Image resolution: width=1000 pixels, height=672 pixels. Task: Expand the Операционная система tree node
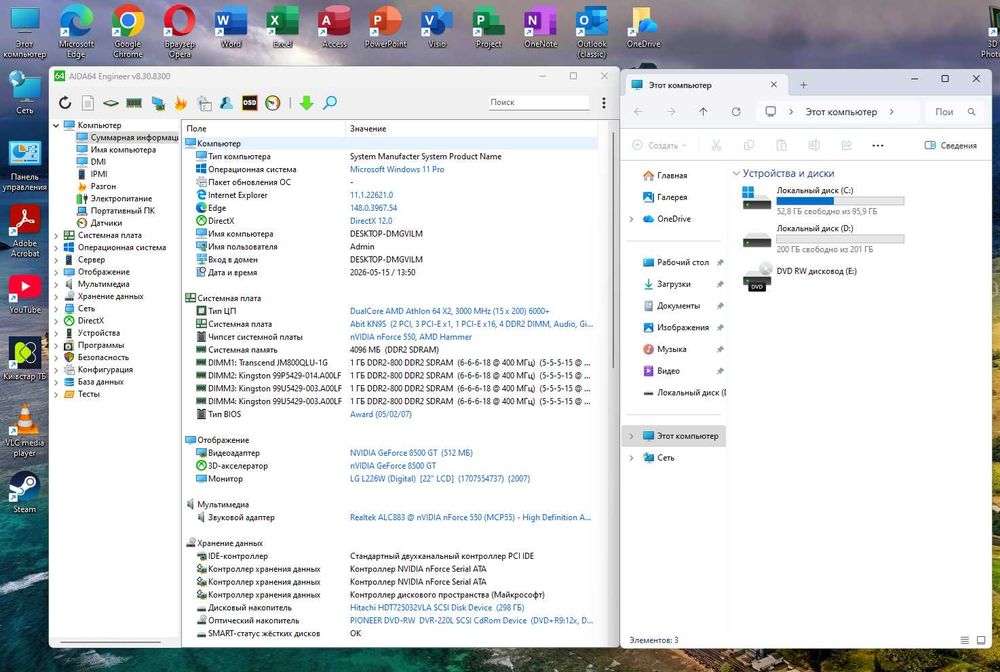pyautogui.click(x=56, y=247)
